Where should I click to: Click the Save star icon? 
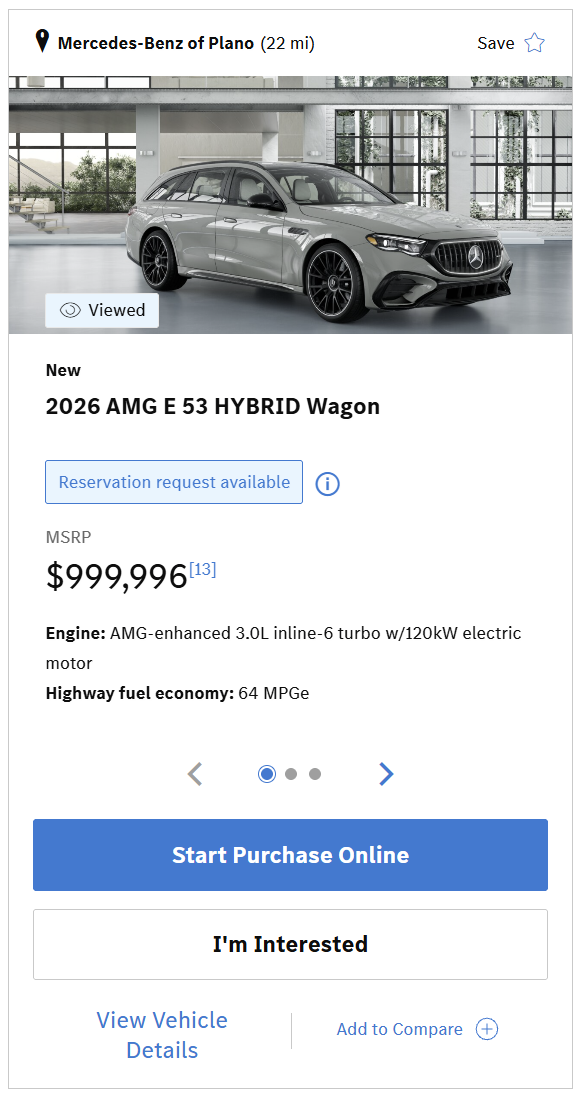pos(535,43)
